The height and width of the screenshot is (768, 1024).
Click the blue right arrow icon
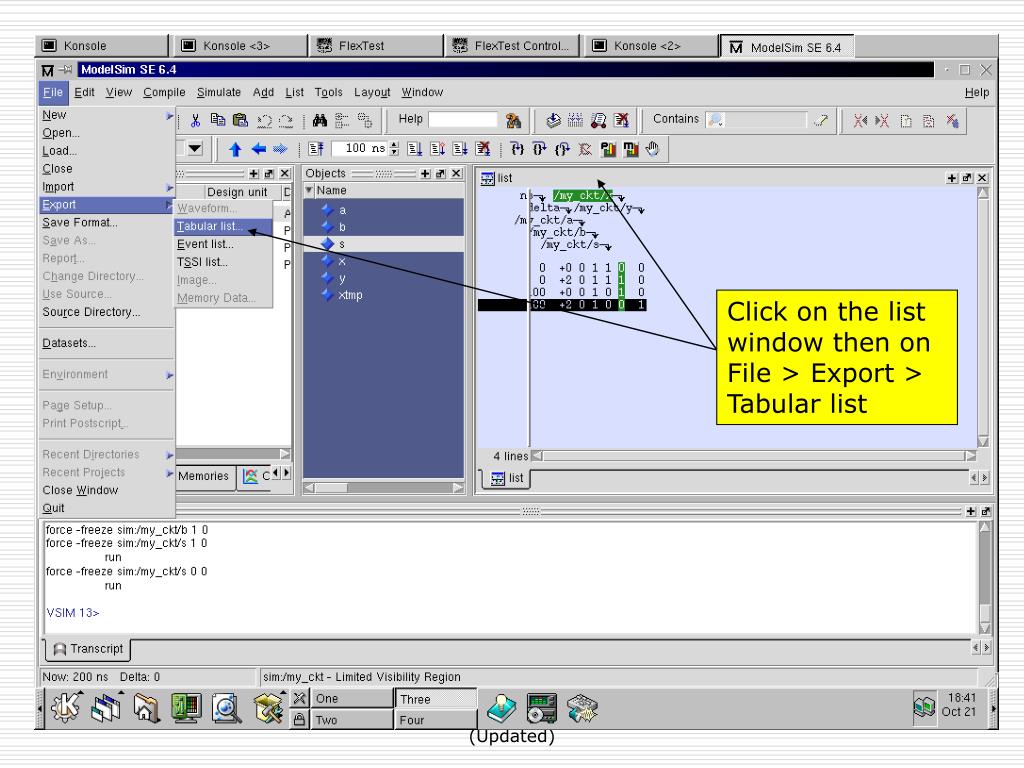coord(280,150)
